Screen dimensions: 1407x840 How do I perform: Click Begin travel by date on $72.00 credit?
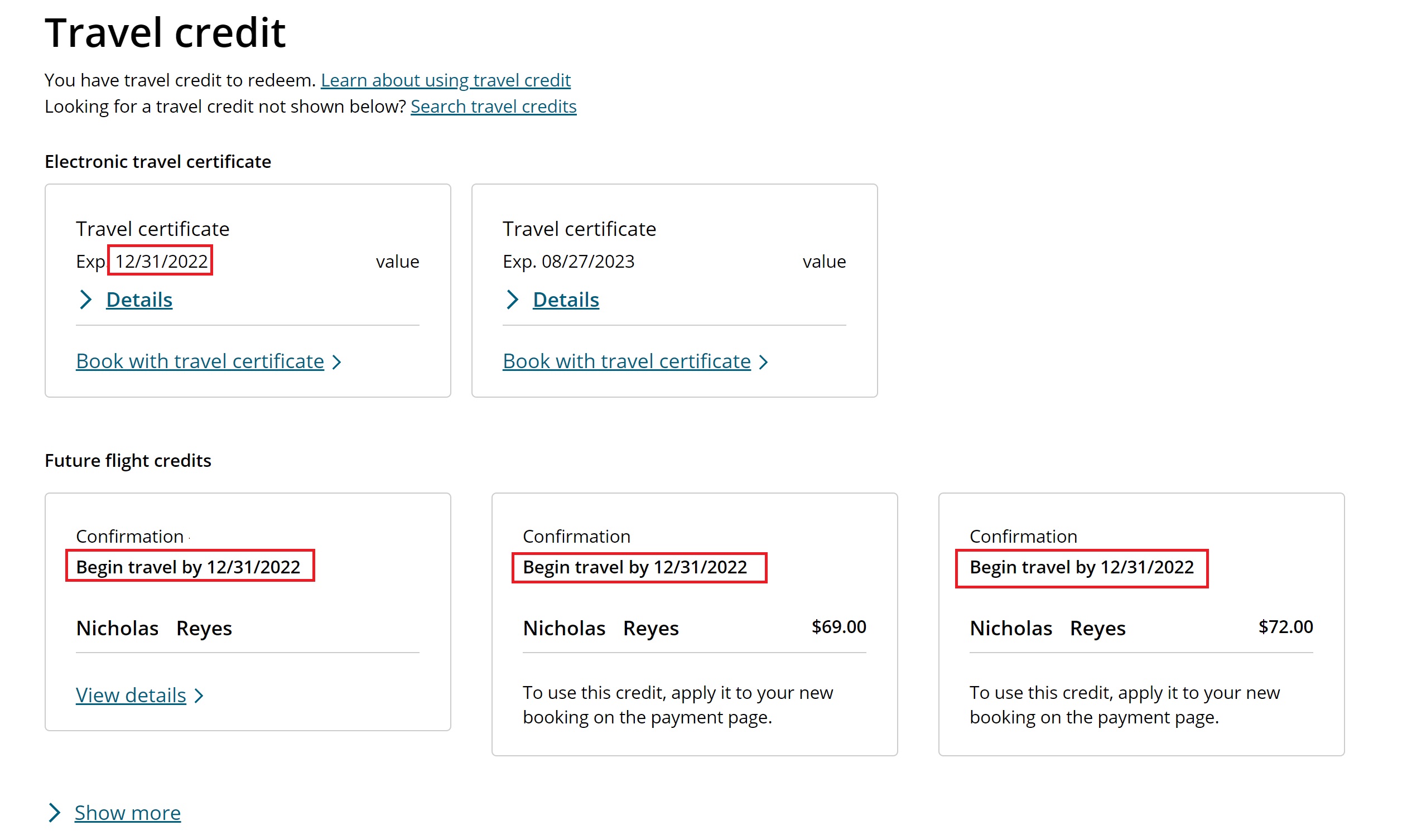(1081, 567)
